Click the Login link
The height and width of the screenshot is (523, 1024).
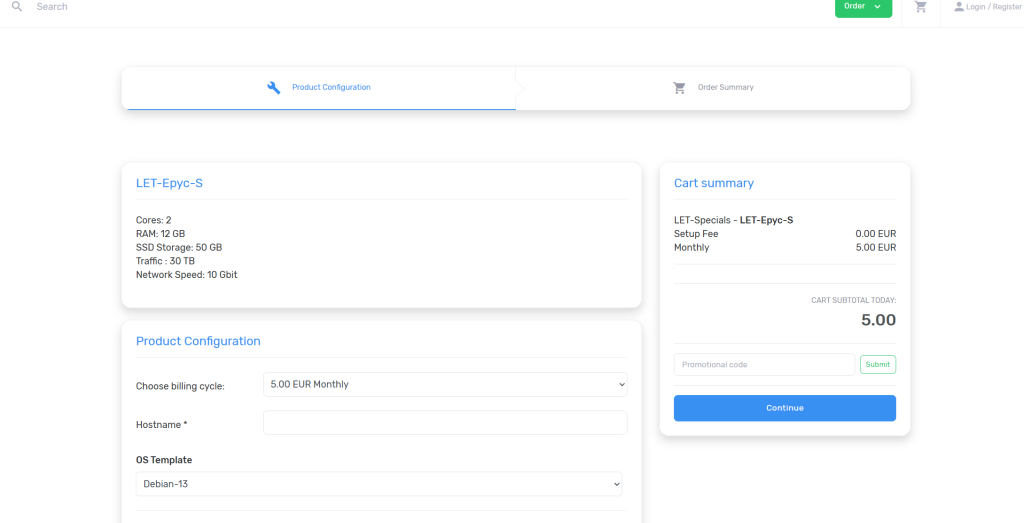[977, 7]
